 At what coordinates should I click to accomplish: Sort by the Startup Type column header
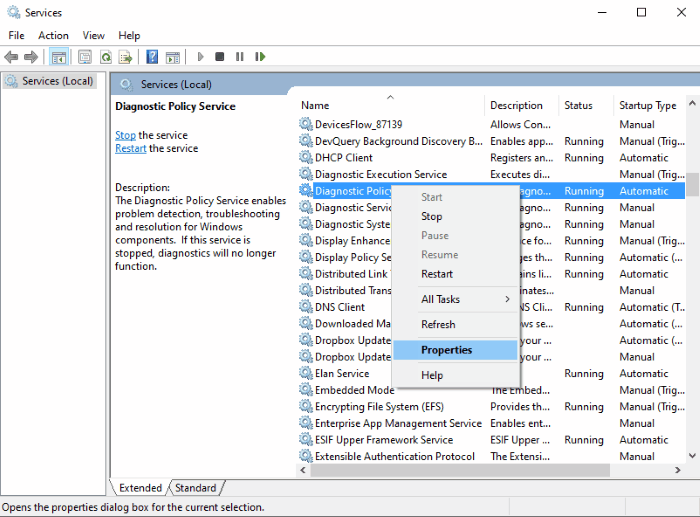pyautogui.click(x=650, y=105)
